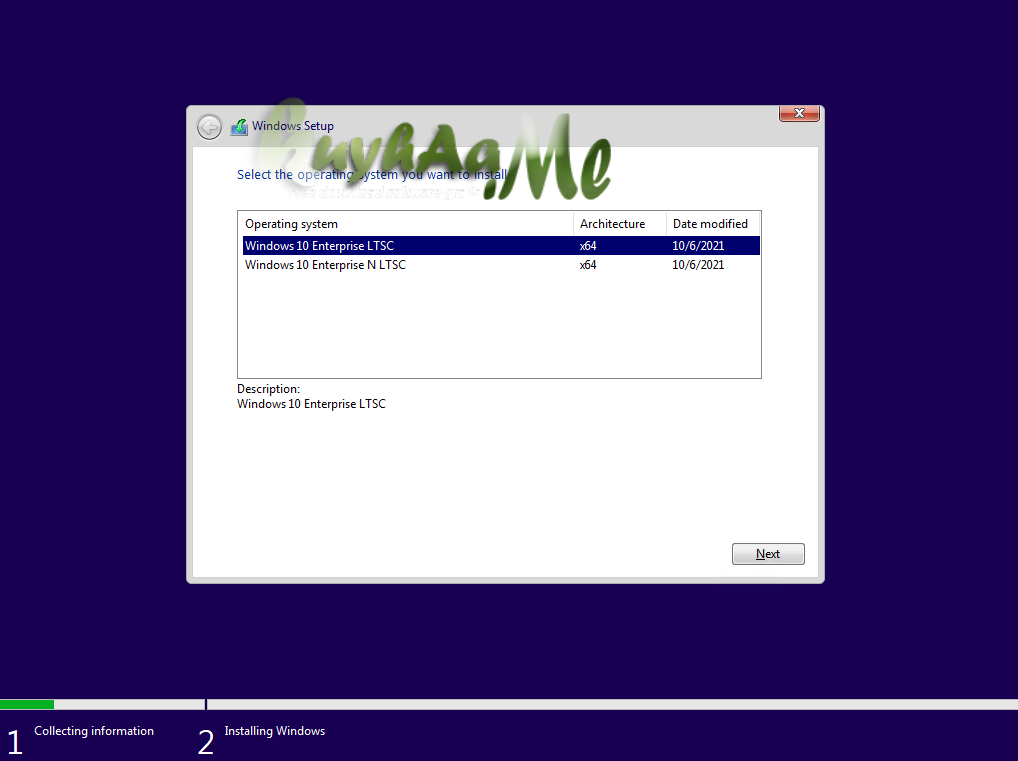Click the Operating system column header

(406, 224)
